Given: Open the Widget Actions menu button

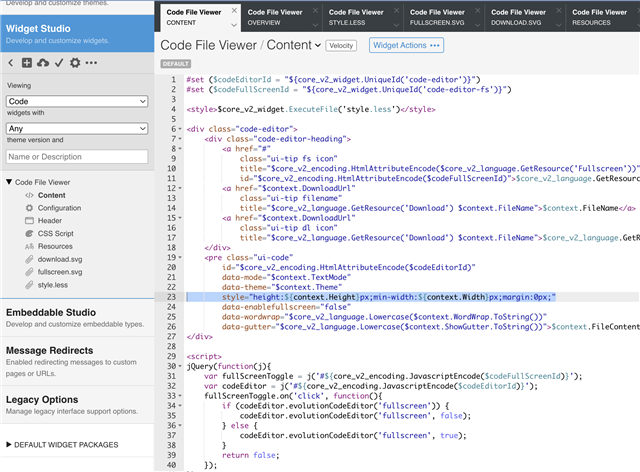Looking at the screenshot, I should coord(407,45).
